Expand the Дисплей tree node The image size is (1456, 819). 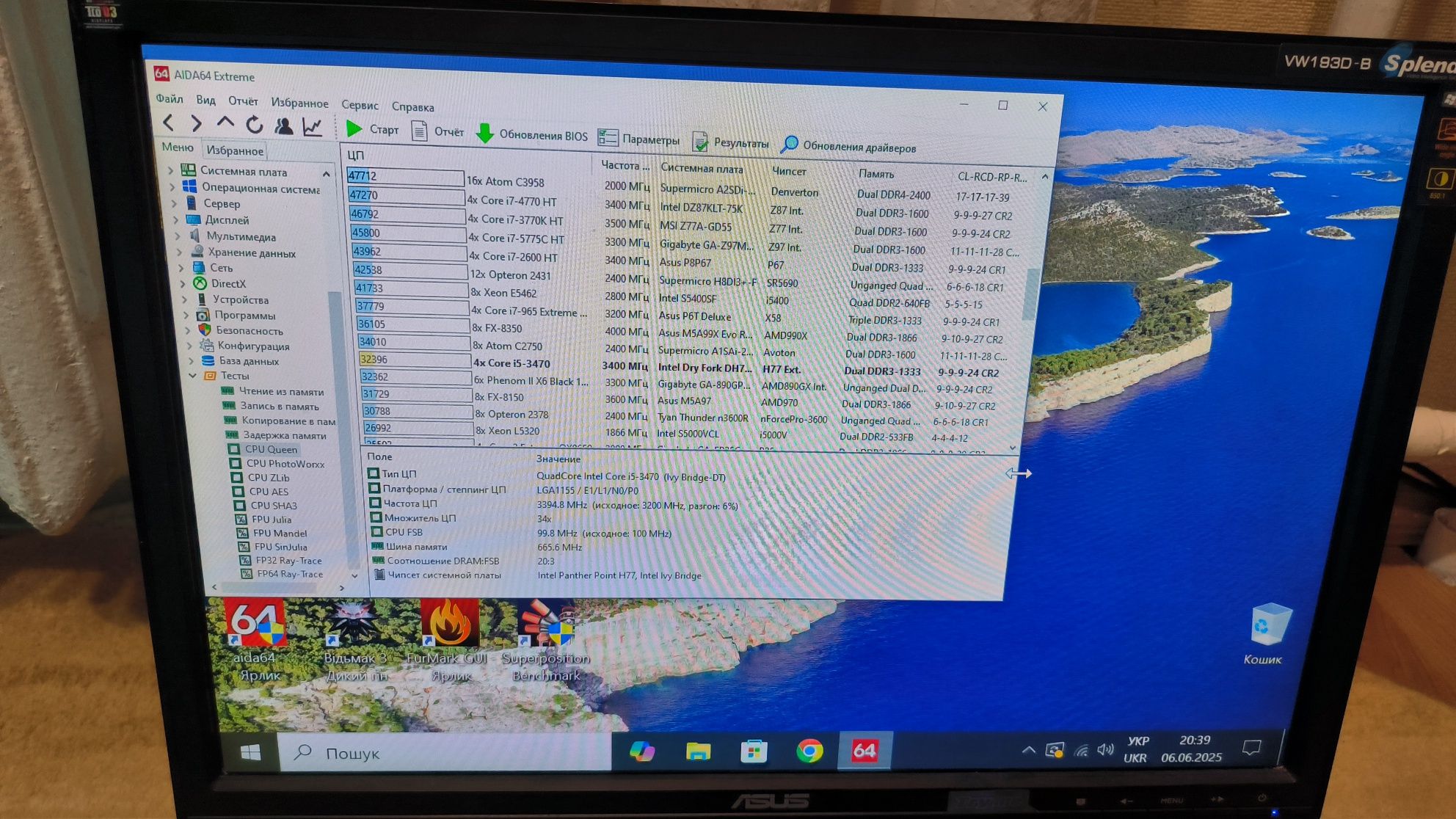(x=176, y=219)
